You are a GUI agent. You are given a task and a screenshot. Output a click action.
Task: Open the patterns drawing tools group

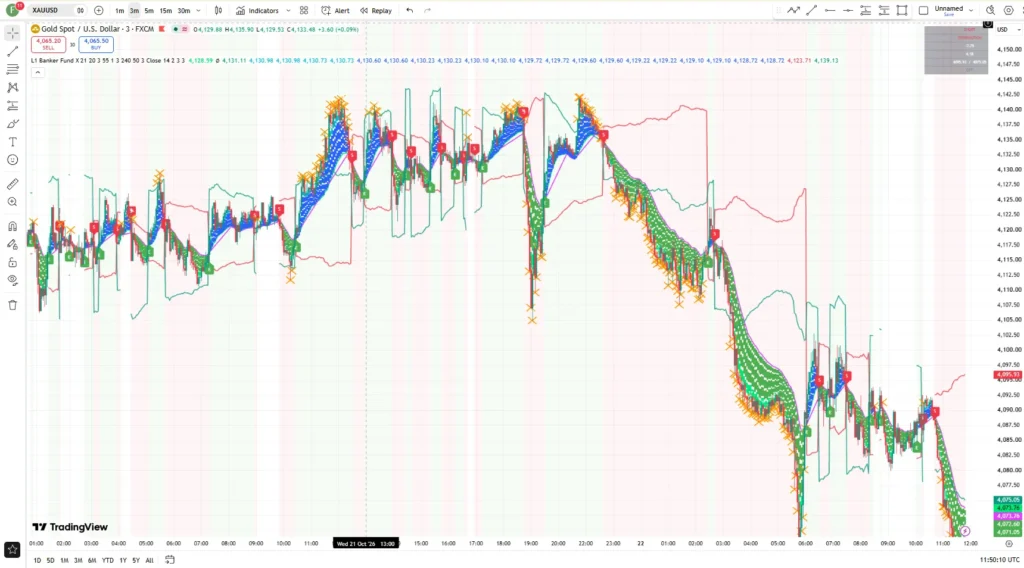tap(12, 87)
